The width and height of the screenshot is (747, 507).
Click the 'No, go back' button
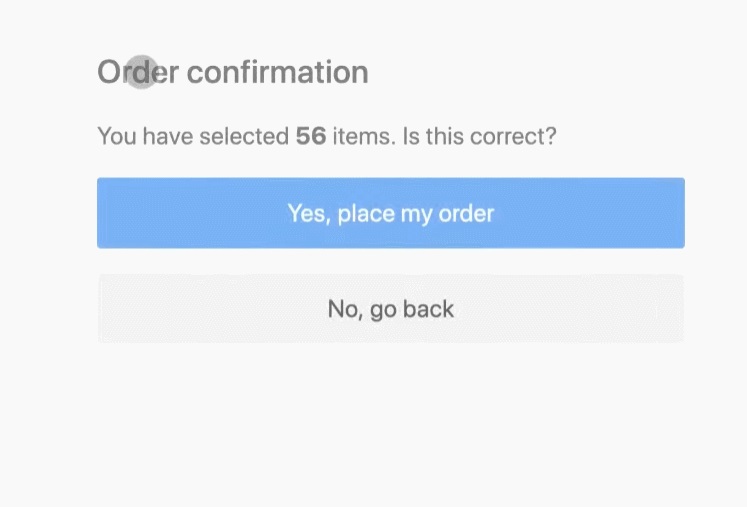point(390,309)
